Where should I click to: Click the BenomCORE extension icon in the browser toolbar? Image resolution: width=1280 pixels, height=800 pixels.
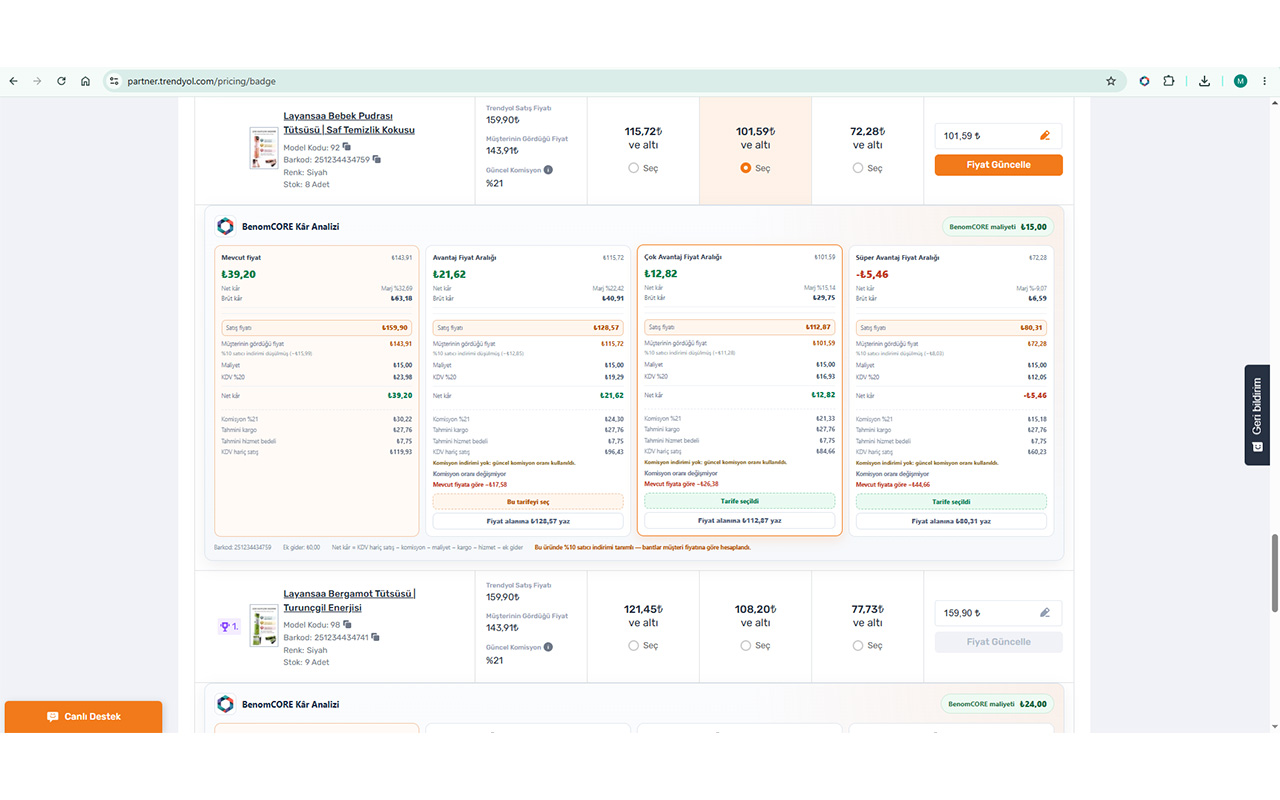[x=1144, y=81]
